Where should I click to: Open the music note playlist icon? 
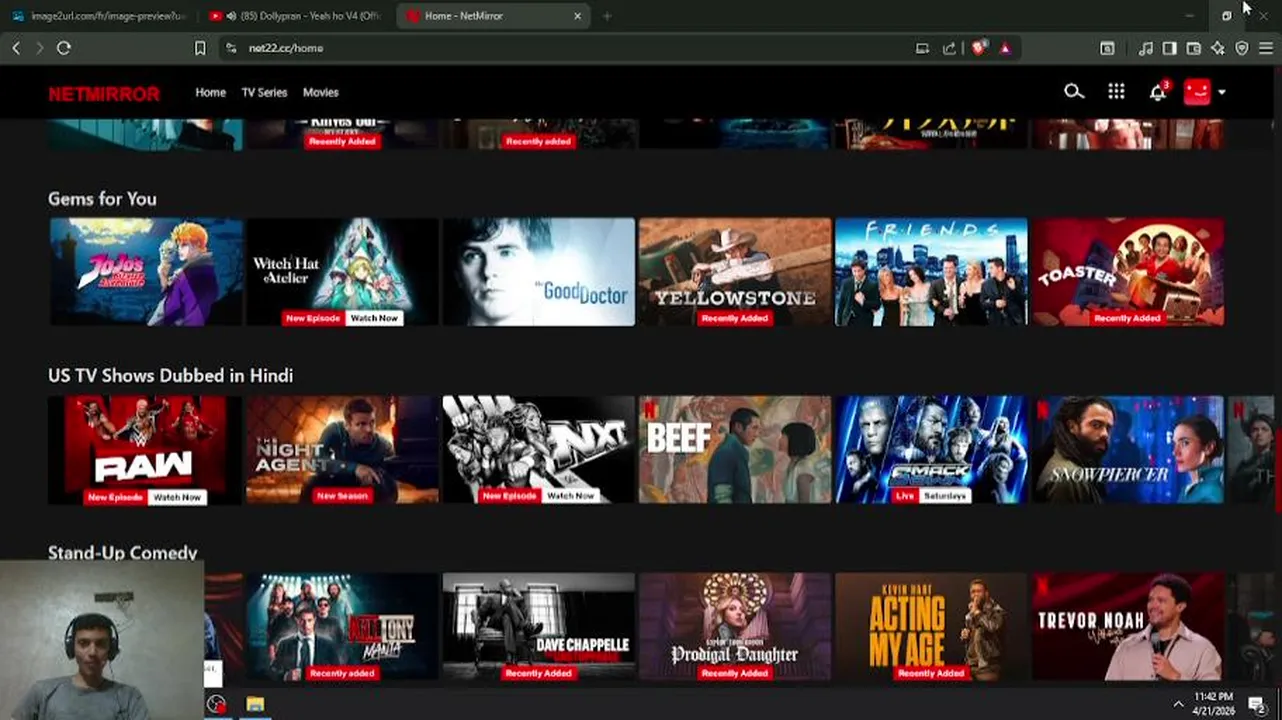click(1146, 48)
